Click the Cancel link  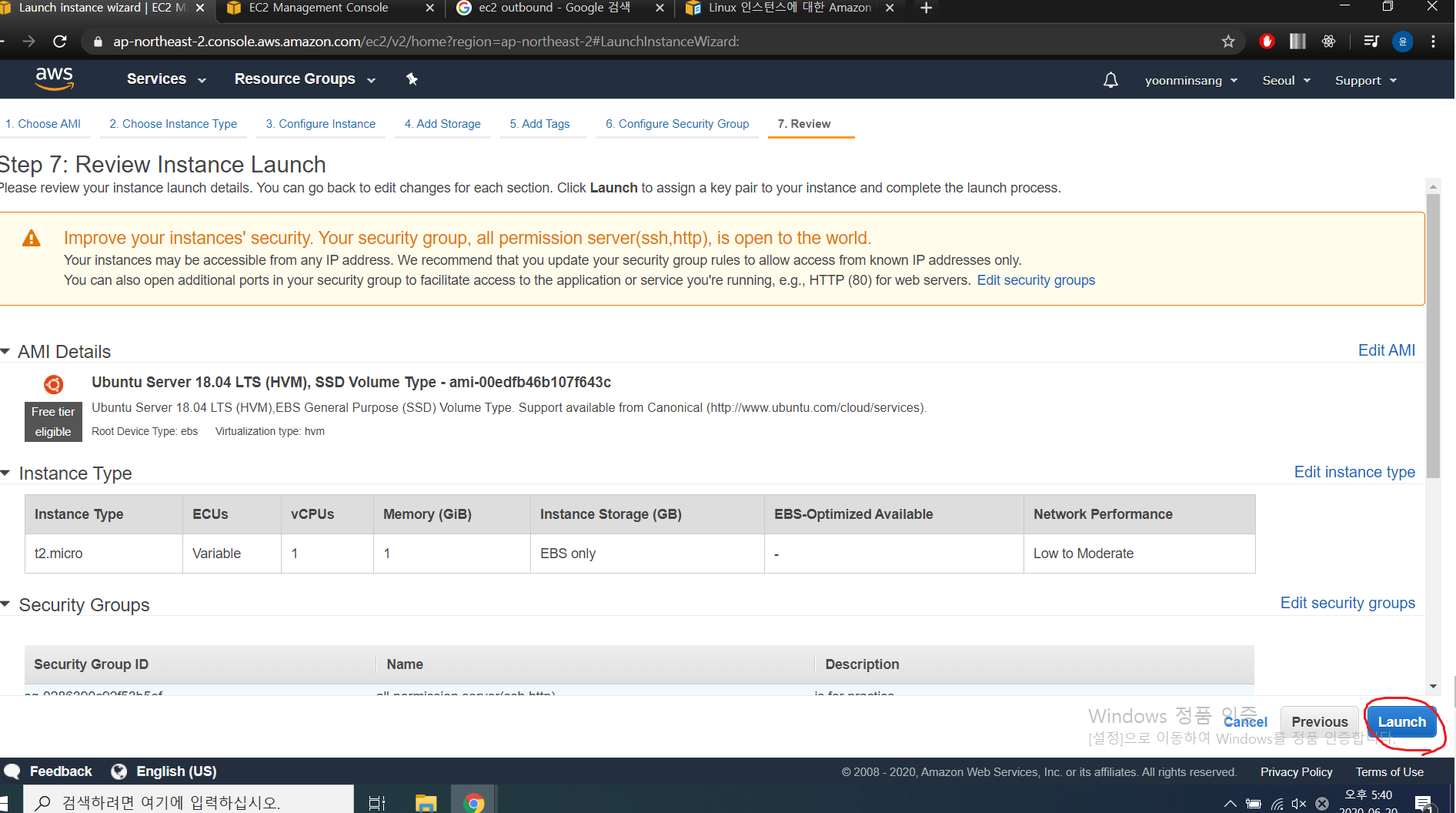pos(1245,721)
